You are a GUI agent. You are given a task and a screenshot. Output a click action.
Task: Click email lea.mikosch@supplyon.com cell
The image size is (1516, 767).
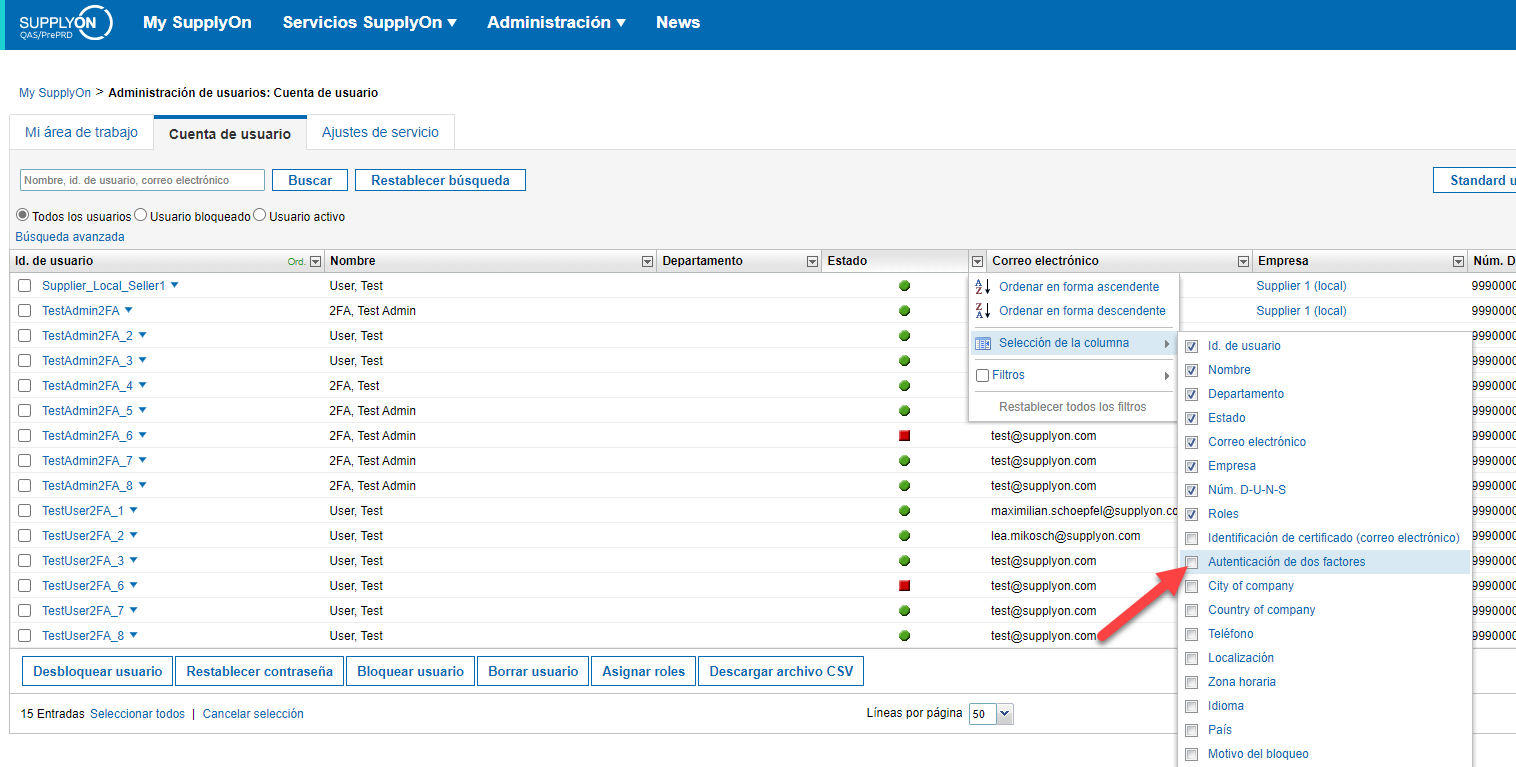coord(1066,536)
